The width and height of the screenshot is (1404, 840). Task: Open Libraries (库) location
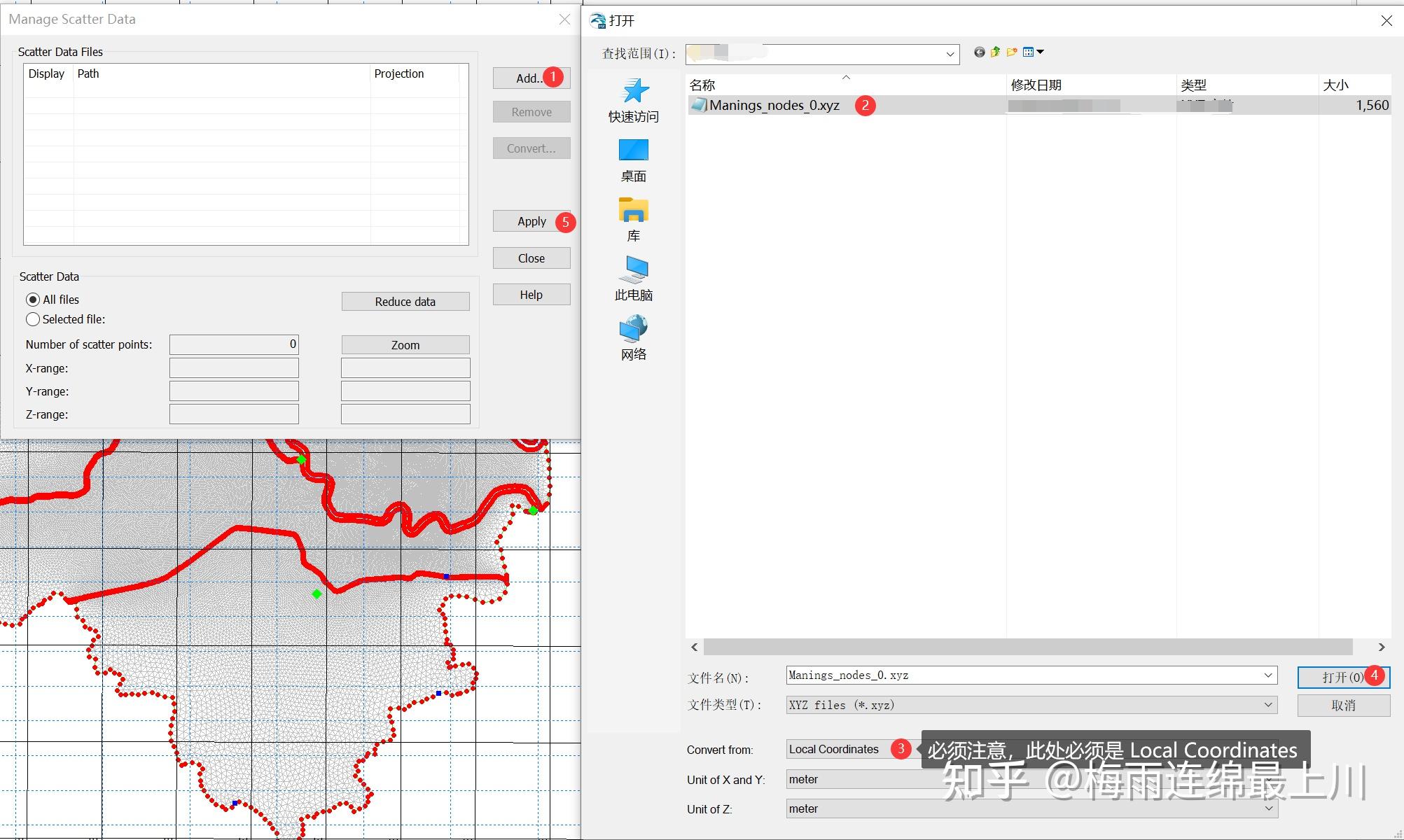tap(634, 220)
